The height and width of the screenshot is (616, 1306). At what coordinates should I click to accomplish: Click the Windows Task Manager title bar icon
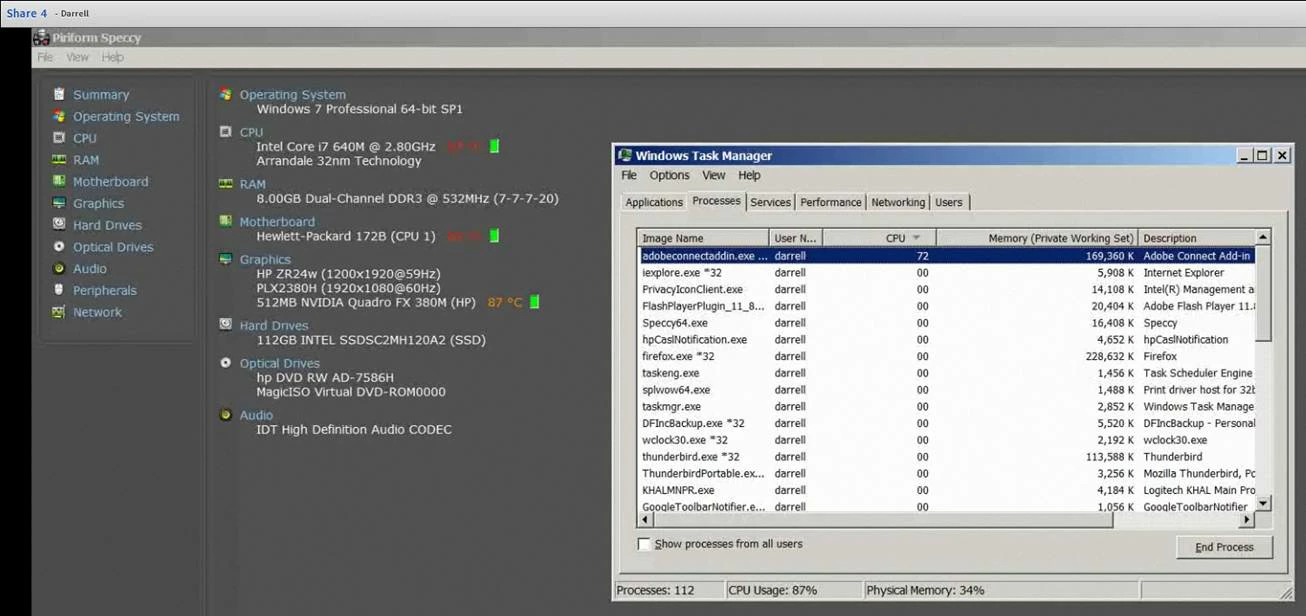(625, 155)
